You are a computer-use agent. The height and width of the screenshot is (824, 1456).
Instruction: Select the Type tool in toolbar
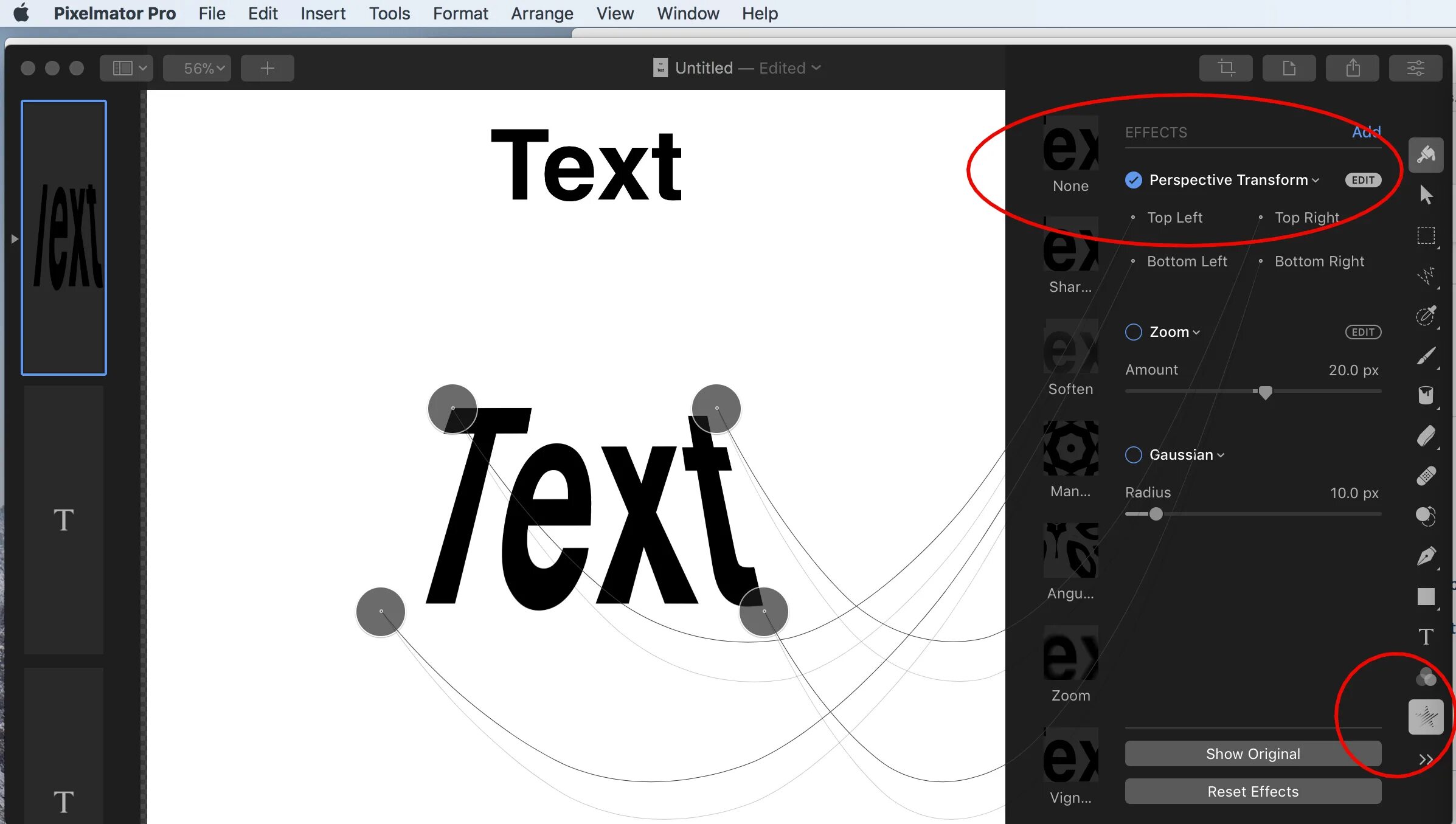point(1426,637)
